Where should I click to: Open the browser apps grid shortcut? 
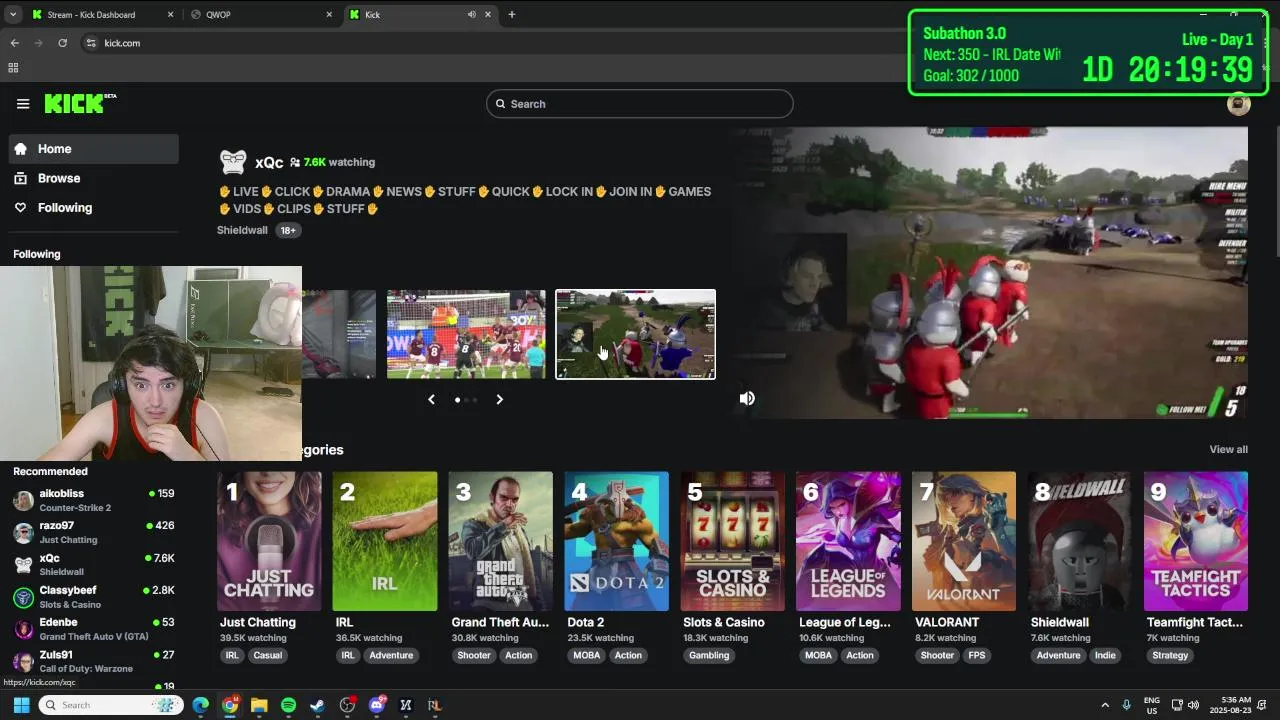[13, 68]
